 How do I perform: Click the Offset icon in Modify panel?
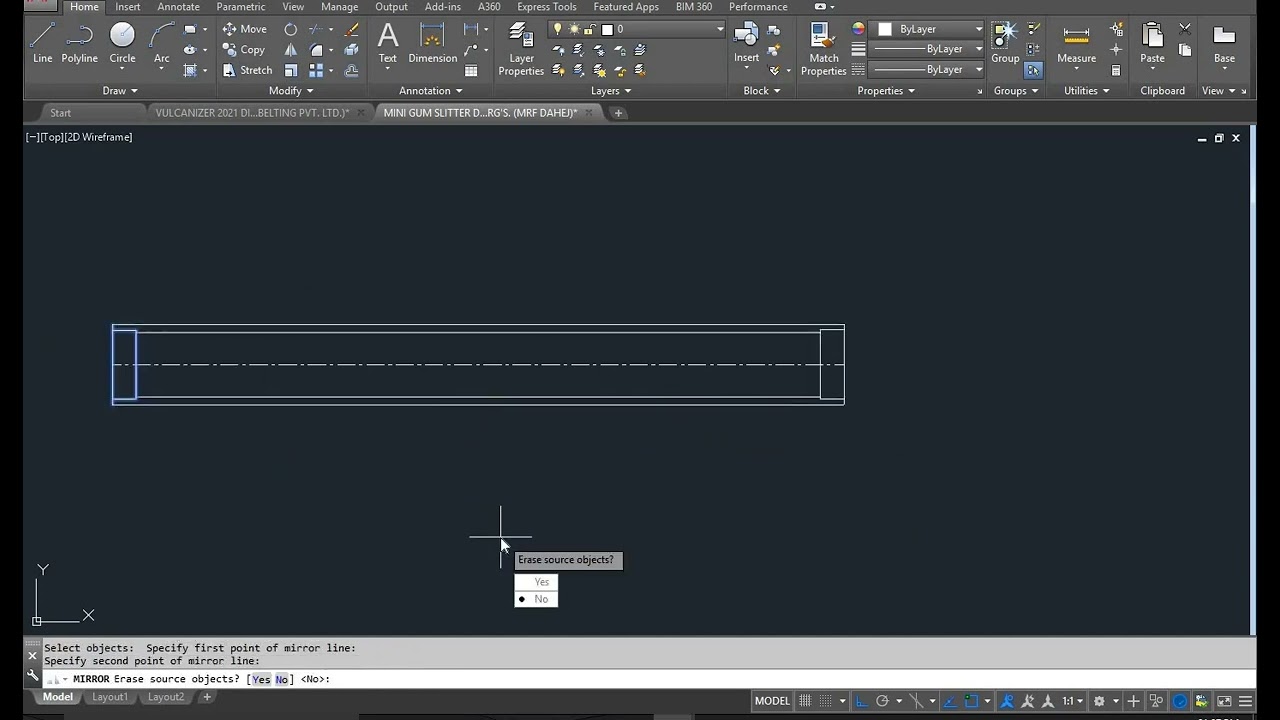351,70
